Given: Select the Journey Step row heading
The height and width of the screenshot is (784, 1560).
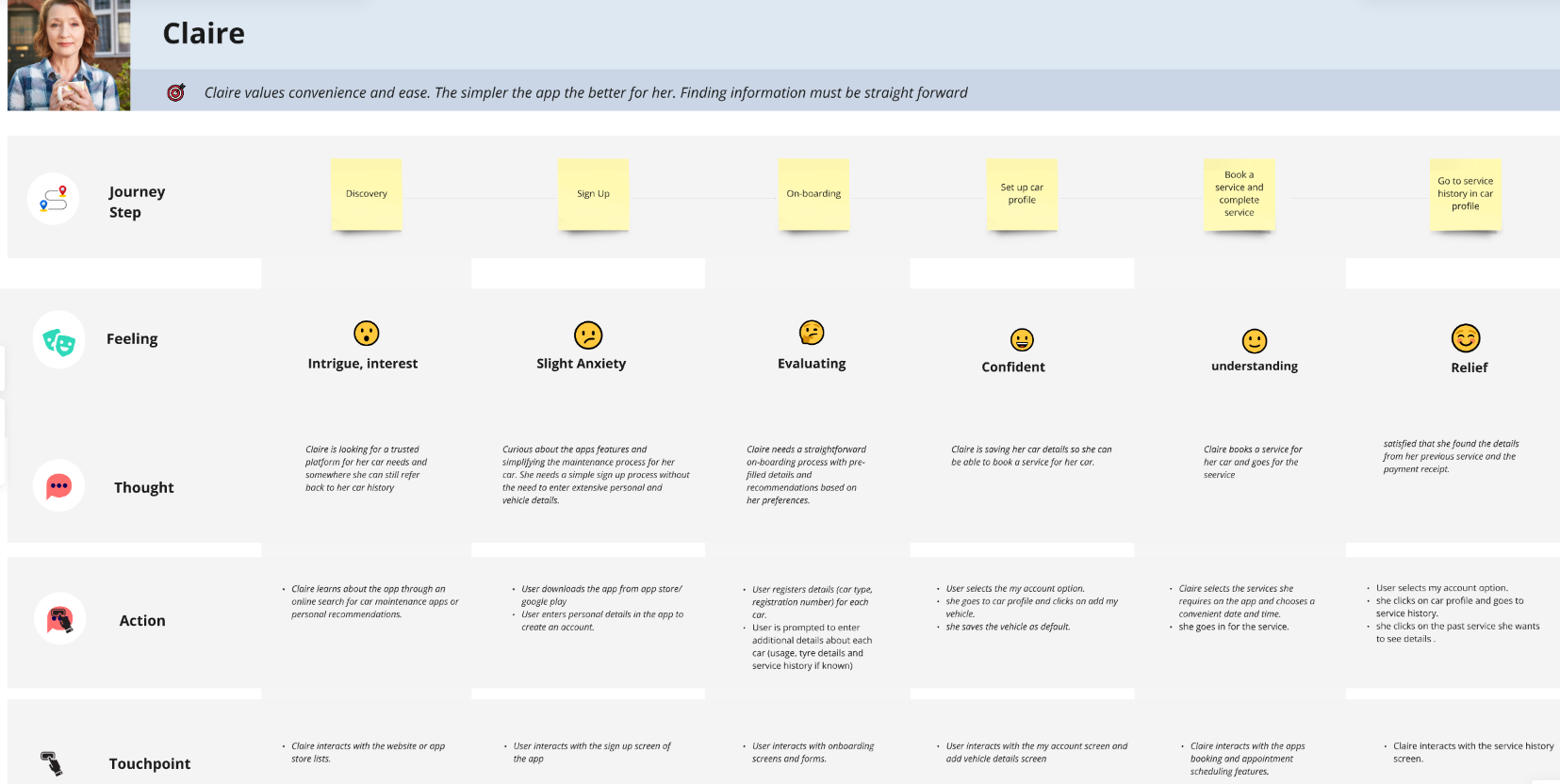Looking at the screenshot, I should coord(137,202).
